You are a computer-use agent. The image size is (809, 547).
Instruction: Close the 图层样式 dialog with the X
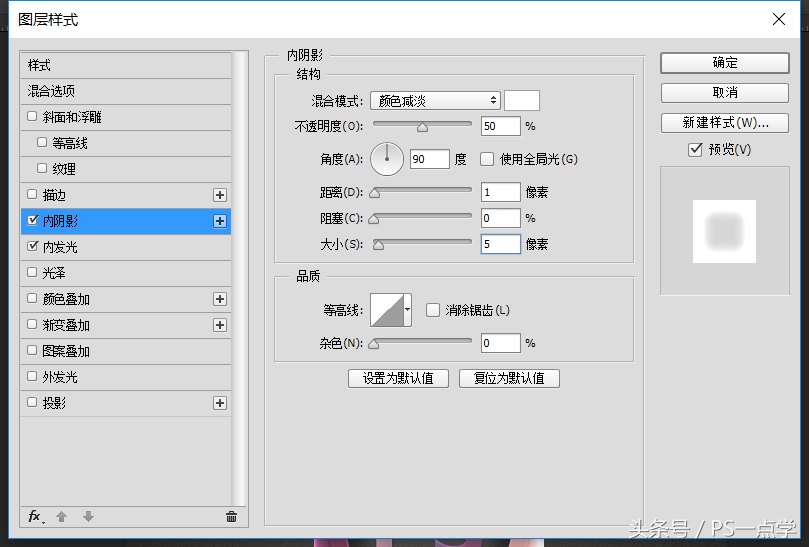pyautogui.click(x=779, y=19)
